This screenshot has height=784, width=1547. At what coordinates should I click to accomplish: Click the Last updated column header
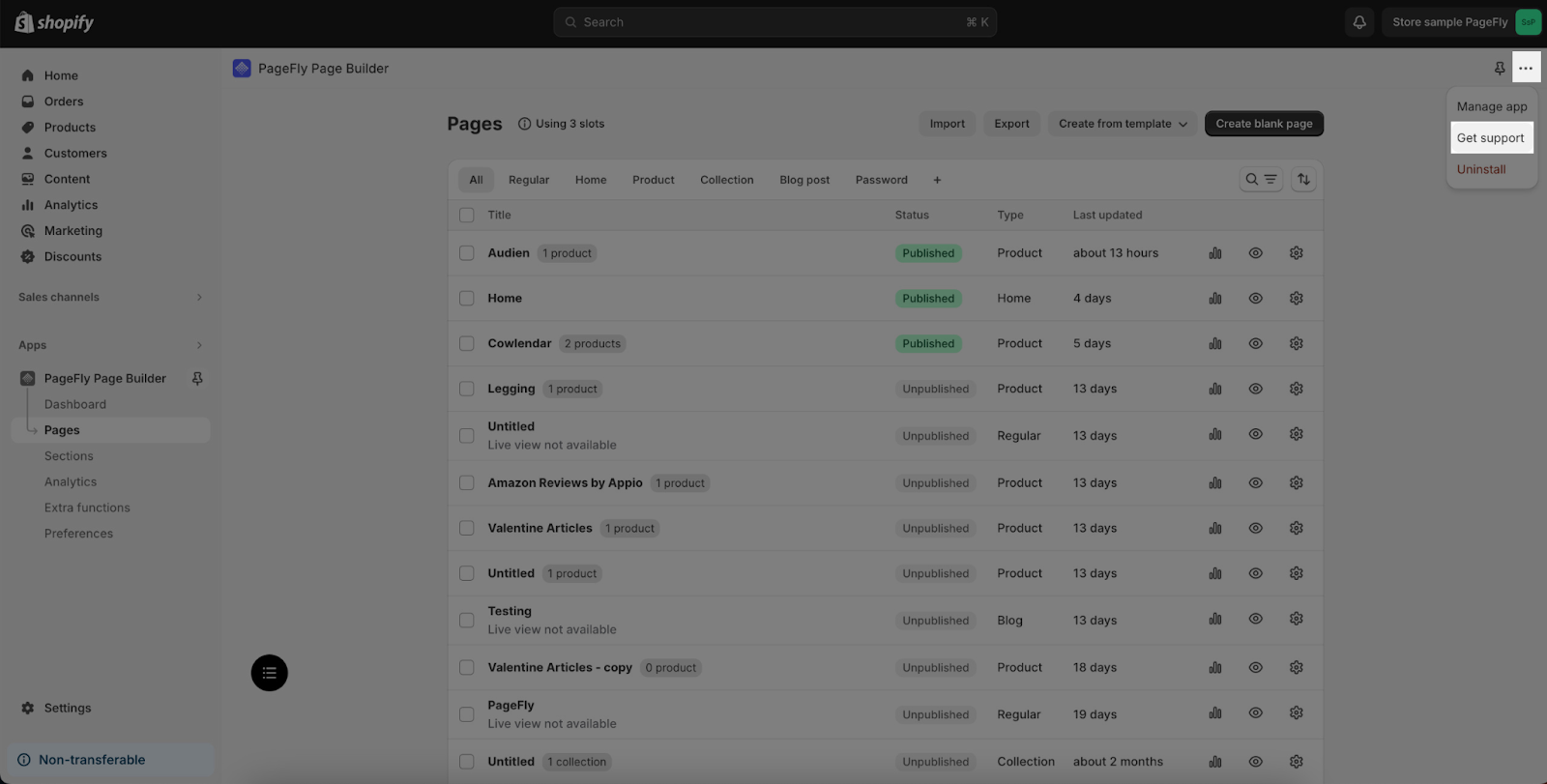click(x=1107, y=215)
